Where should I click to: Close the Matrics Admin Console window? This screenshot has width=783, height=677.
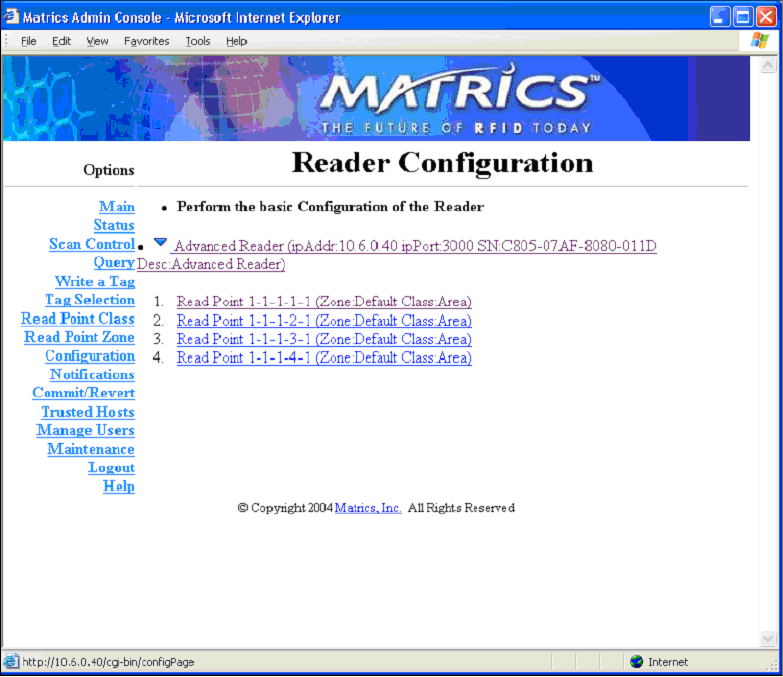766,17
